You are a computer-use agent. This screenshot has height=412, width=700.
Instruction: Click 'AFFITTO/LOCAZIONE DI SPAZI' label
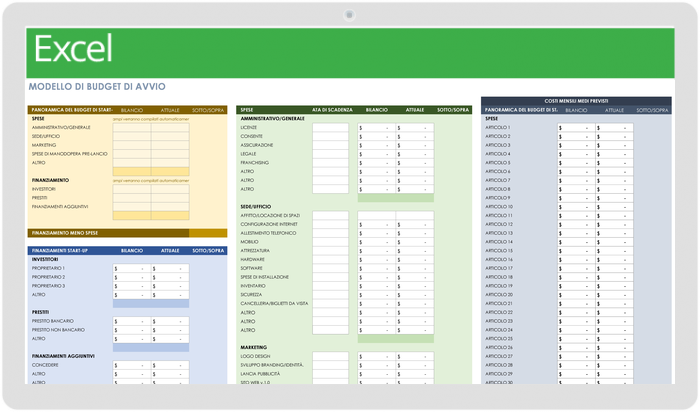270,216
